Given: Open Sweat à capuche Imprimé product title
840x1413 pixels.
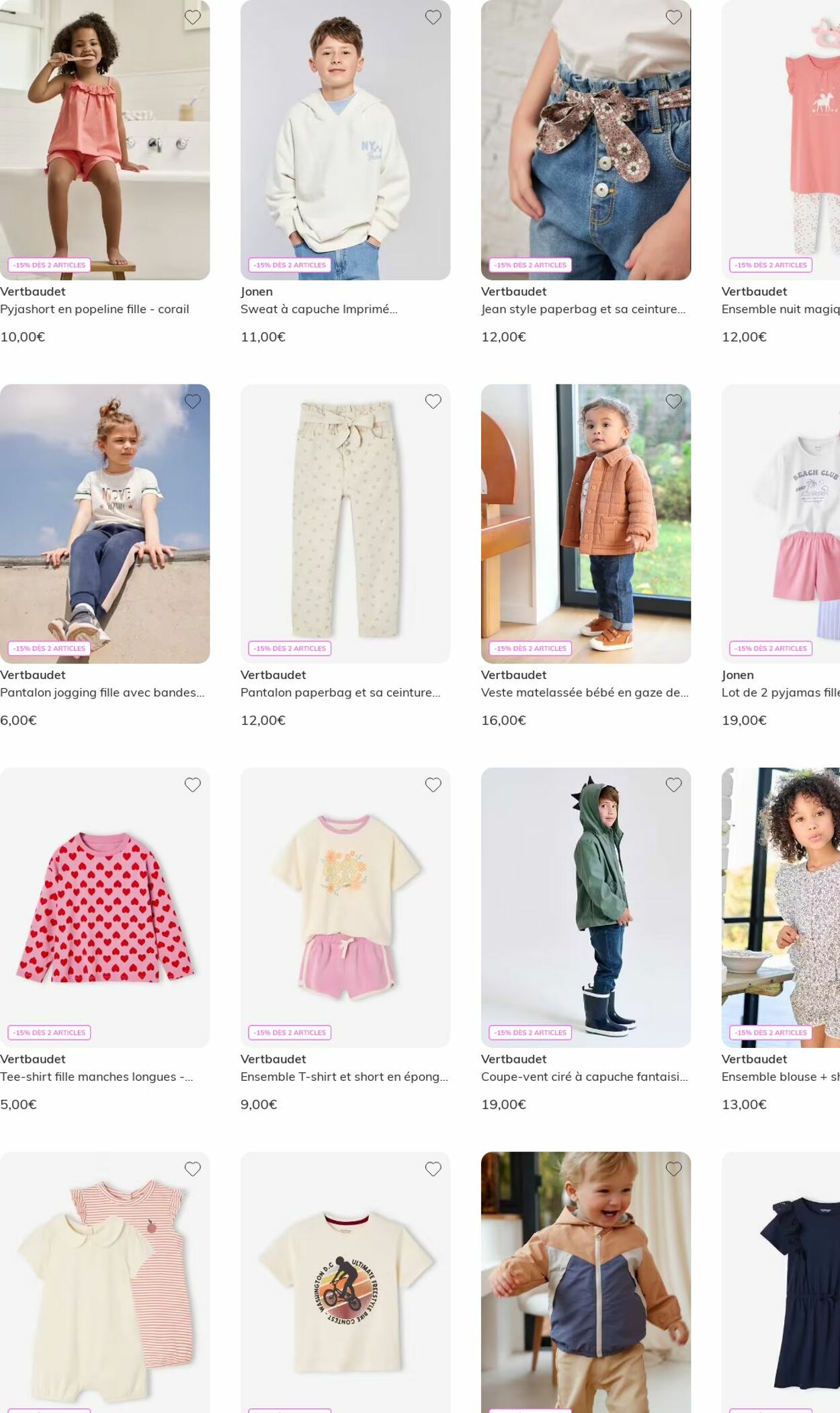Looking at the screenshot, I should 319,309.
